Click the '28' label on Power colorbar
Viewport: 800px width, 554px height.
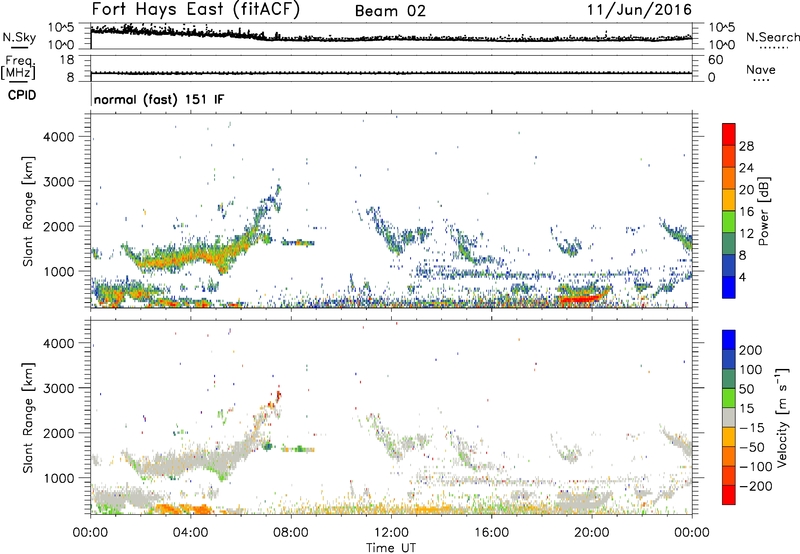[746, 146]
